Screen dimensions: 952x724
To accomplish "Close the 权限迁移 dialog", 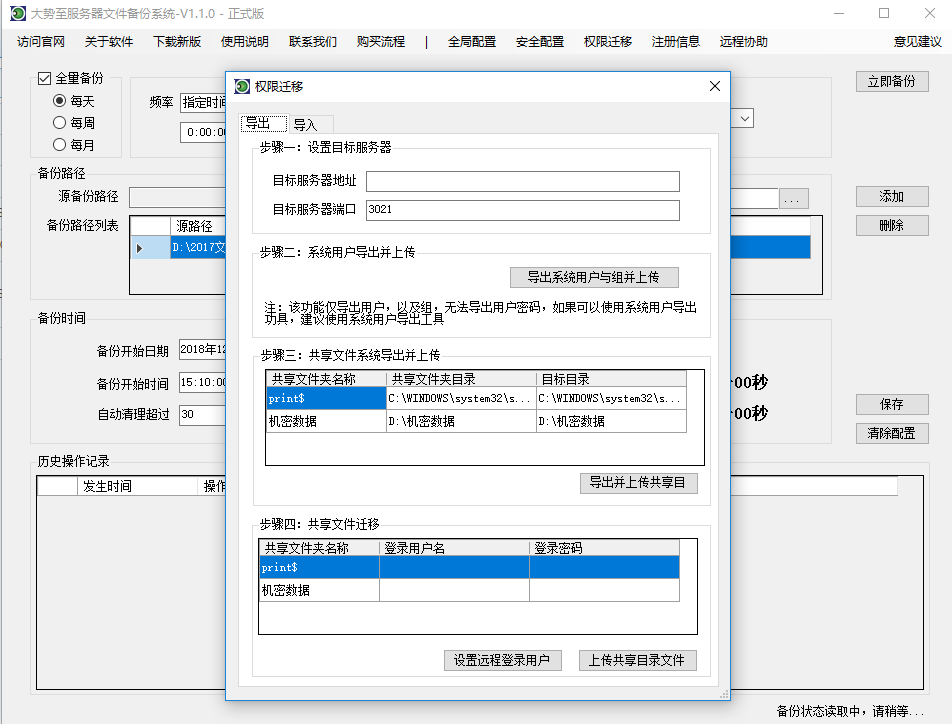I will [714, 87].
